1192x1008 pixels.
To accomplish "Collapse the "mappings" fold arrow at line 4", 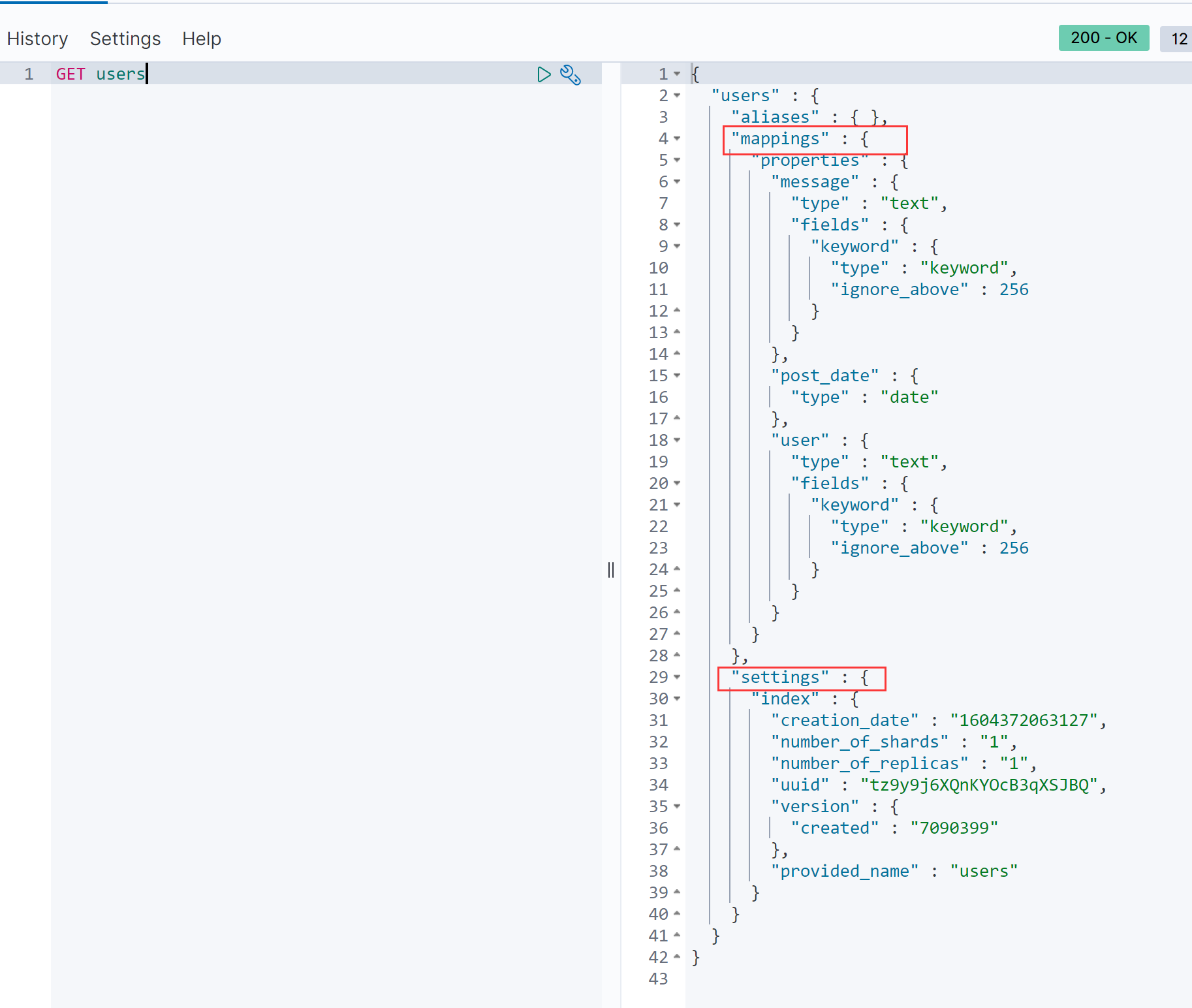I will click(677, 138).
